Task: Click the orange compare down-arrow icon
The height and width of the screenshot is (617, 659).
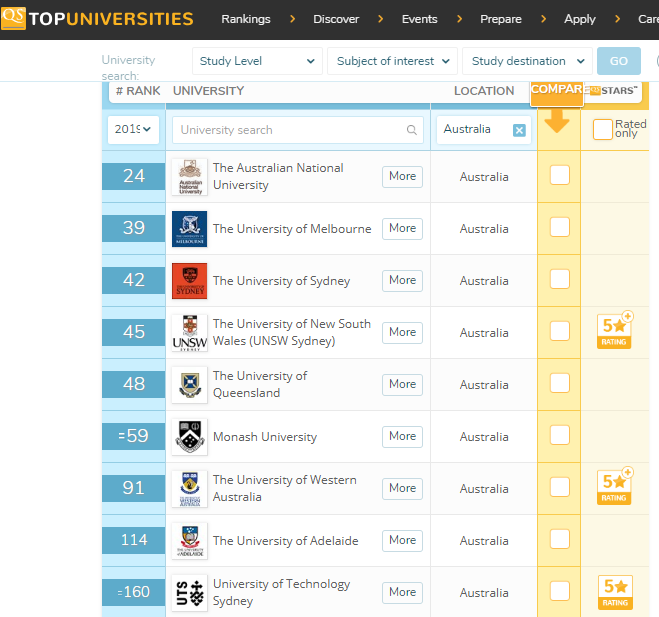Action: tap(558, 120)
